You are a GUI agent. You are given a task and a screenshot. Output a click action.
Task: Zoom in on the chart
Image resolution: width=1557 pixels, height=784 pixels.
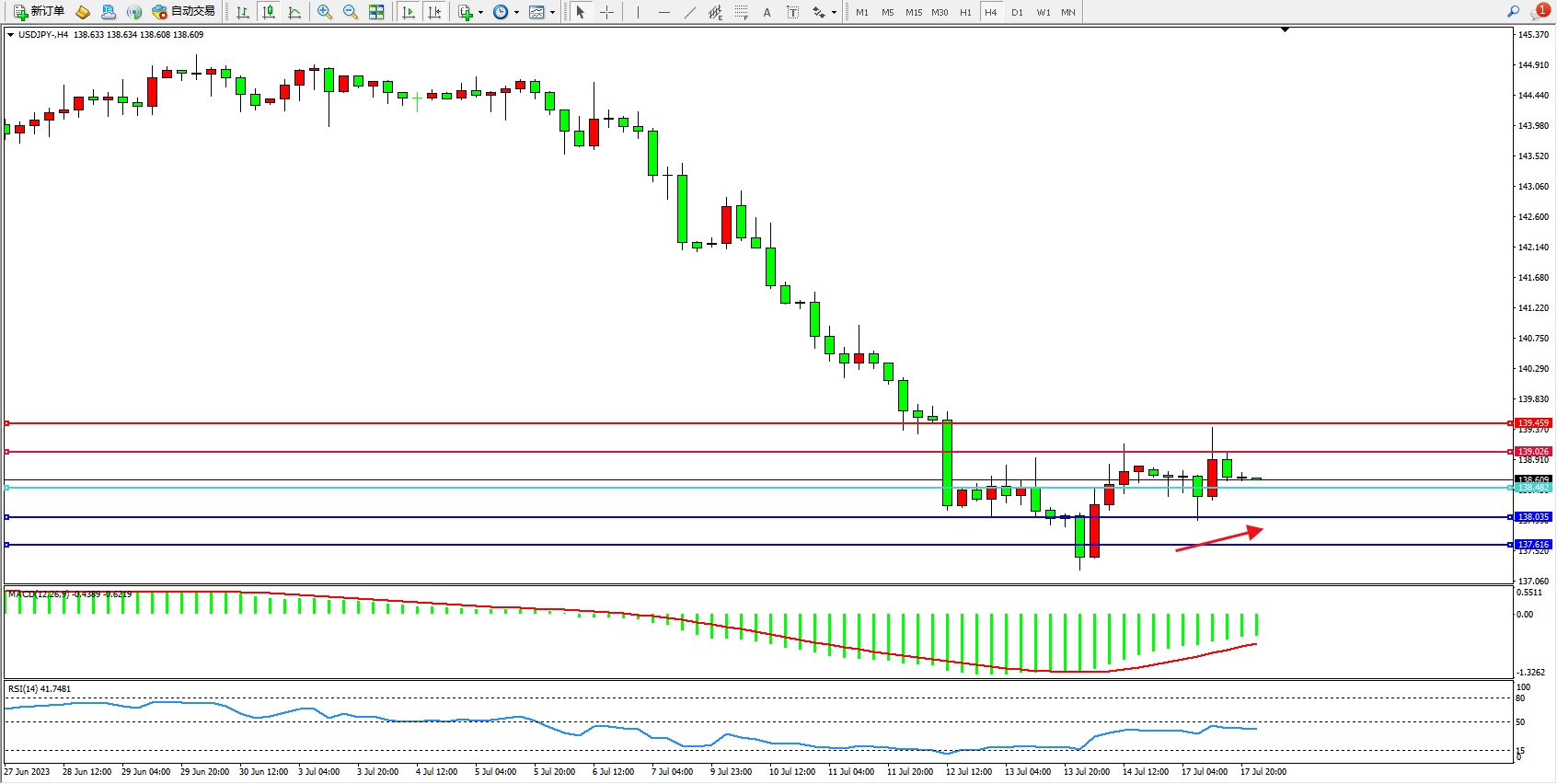click(325, 12)
